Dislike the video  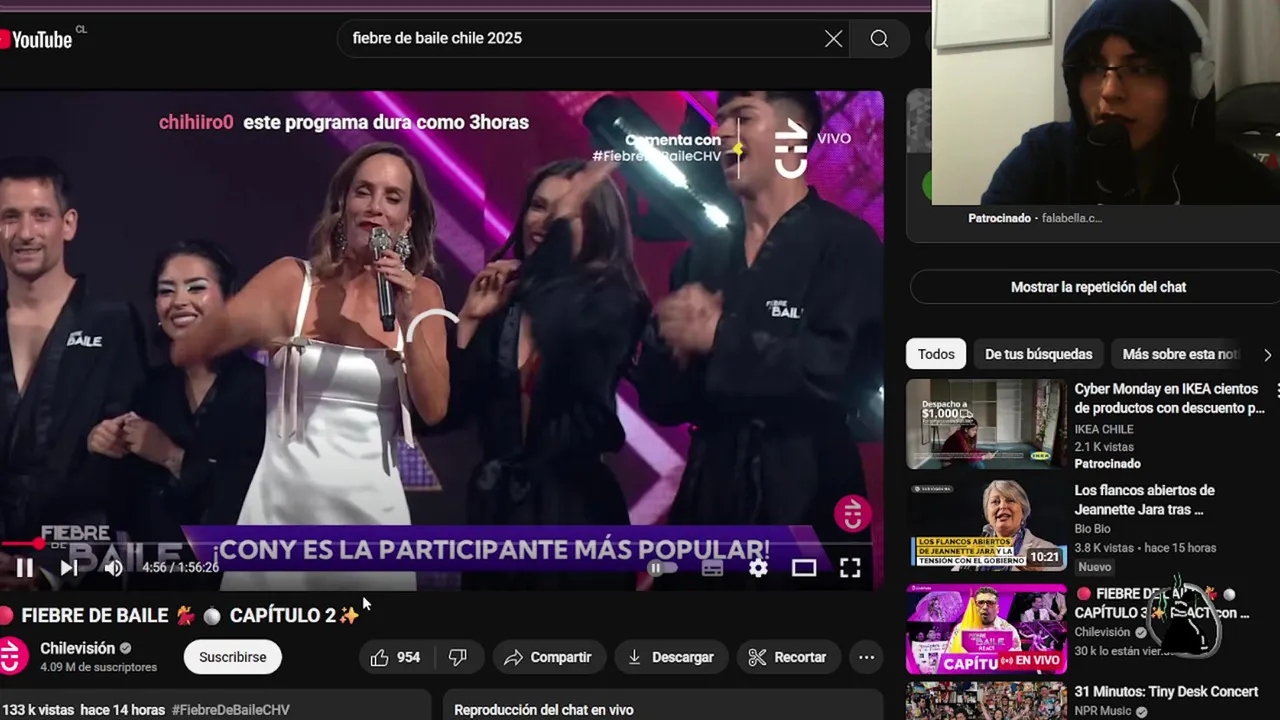tap(458, 657)
